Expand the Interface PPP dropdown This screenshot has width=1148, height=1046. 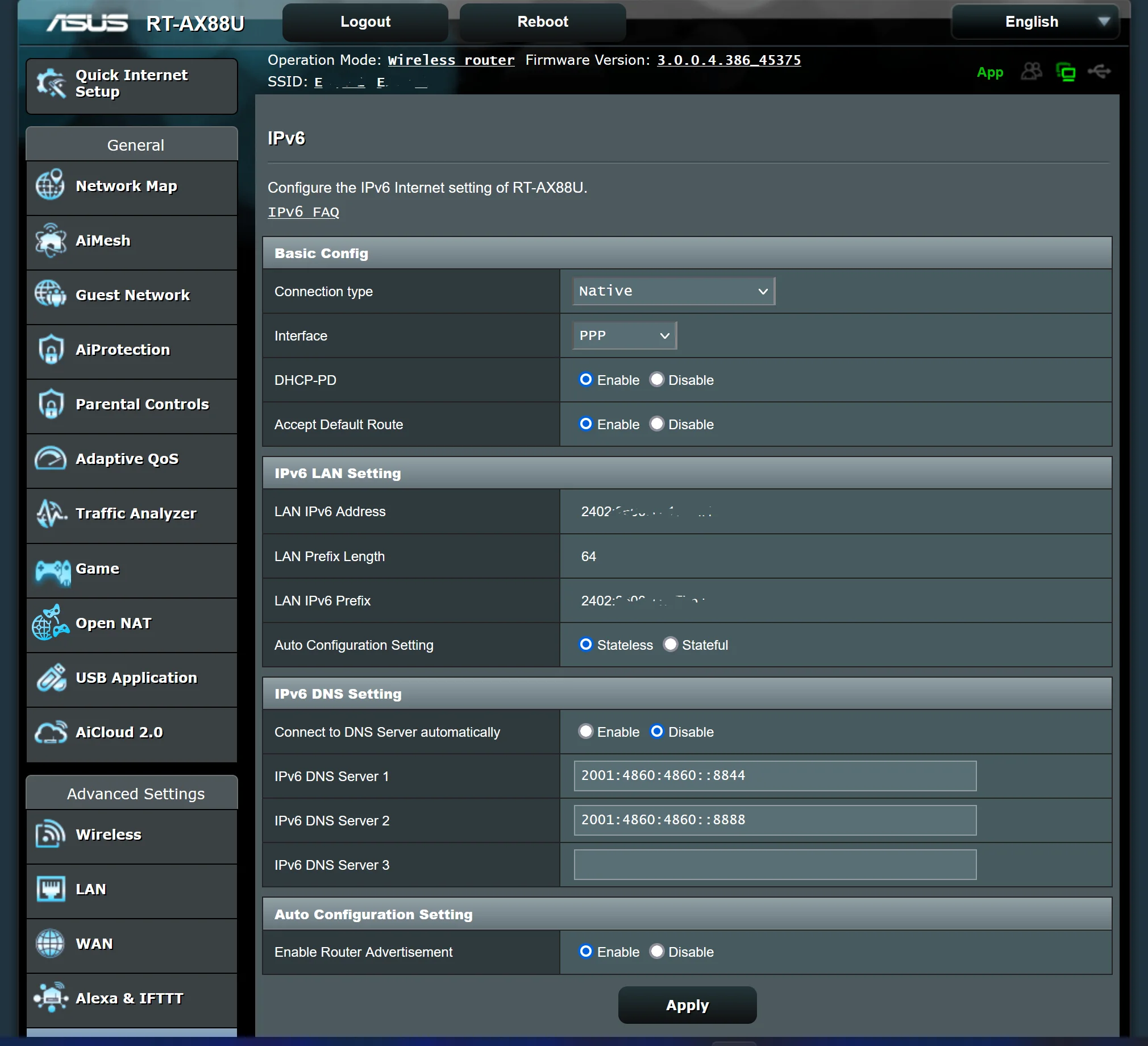coord(624,335)
